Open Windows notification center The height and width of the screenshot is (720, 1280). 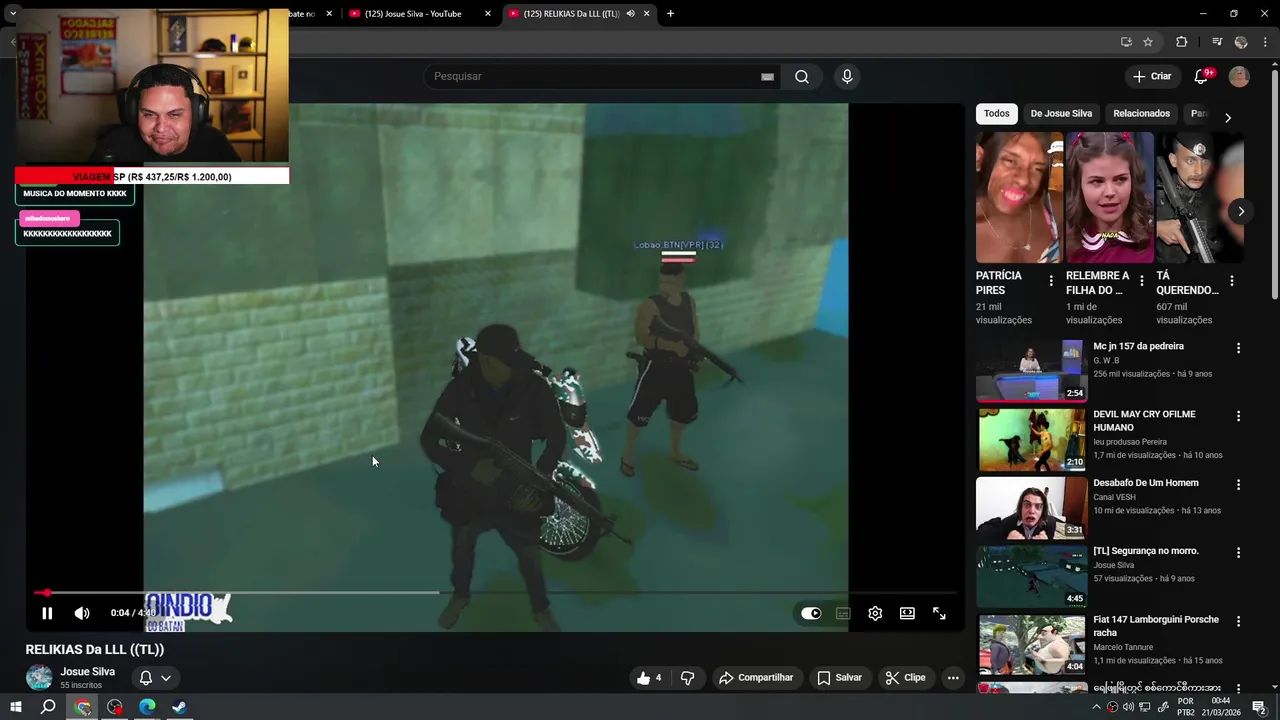(x=1260, y=707)
